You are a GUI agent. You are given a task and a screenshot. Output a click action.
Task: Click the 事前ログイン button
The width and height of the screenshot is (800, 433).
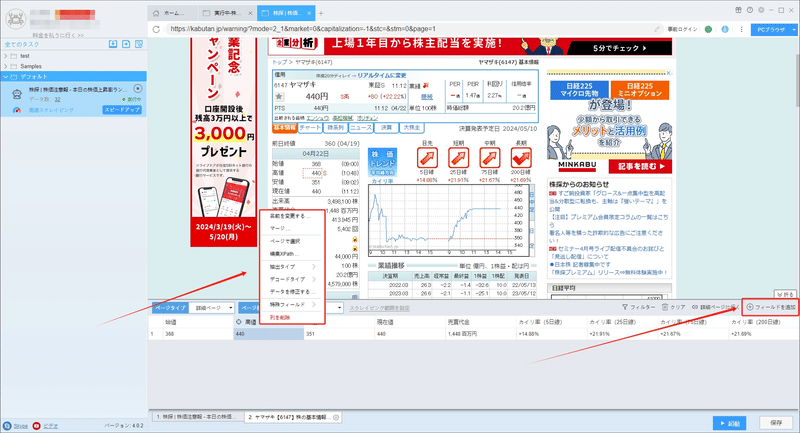682,29
